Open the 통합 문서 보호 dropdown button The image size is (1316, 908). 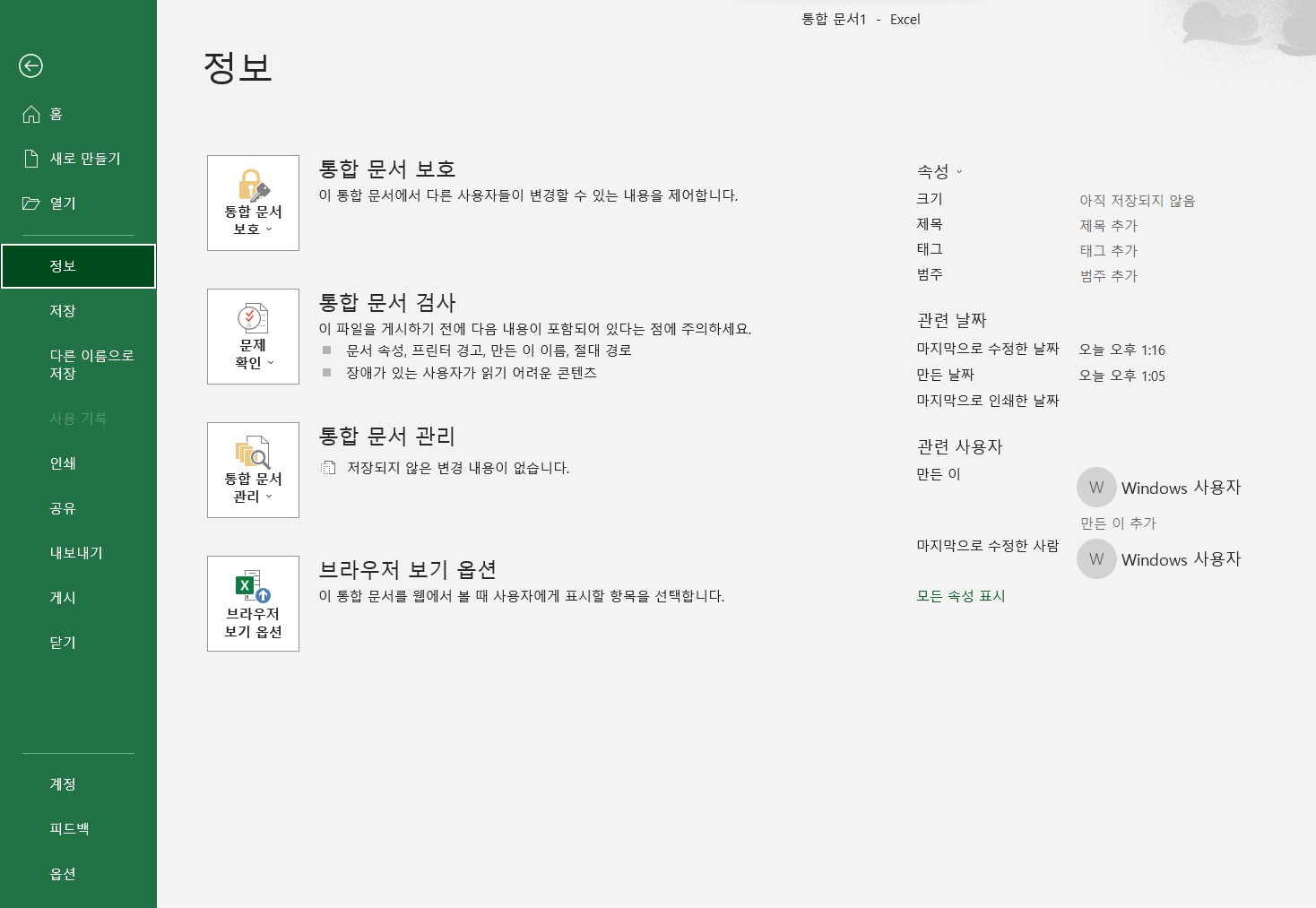pos(253,203)
